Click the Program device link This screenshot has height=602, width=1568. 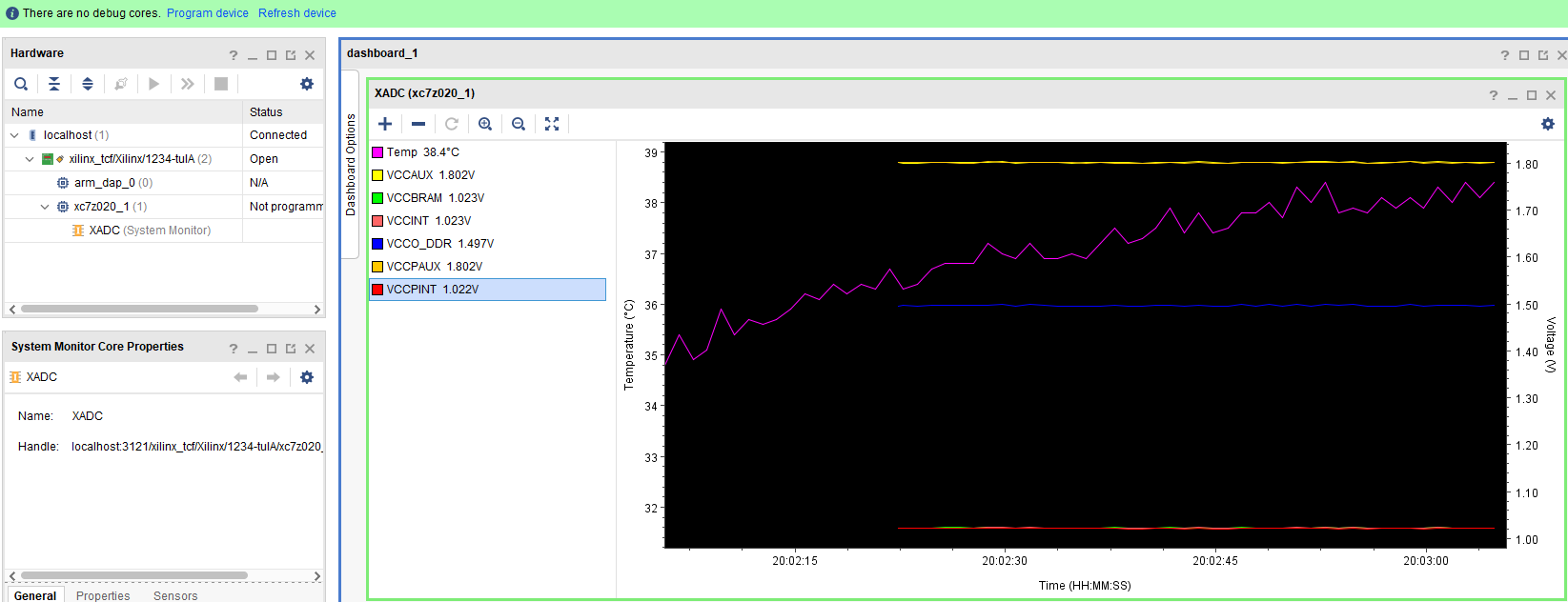207,13
